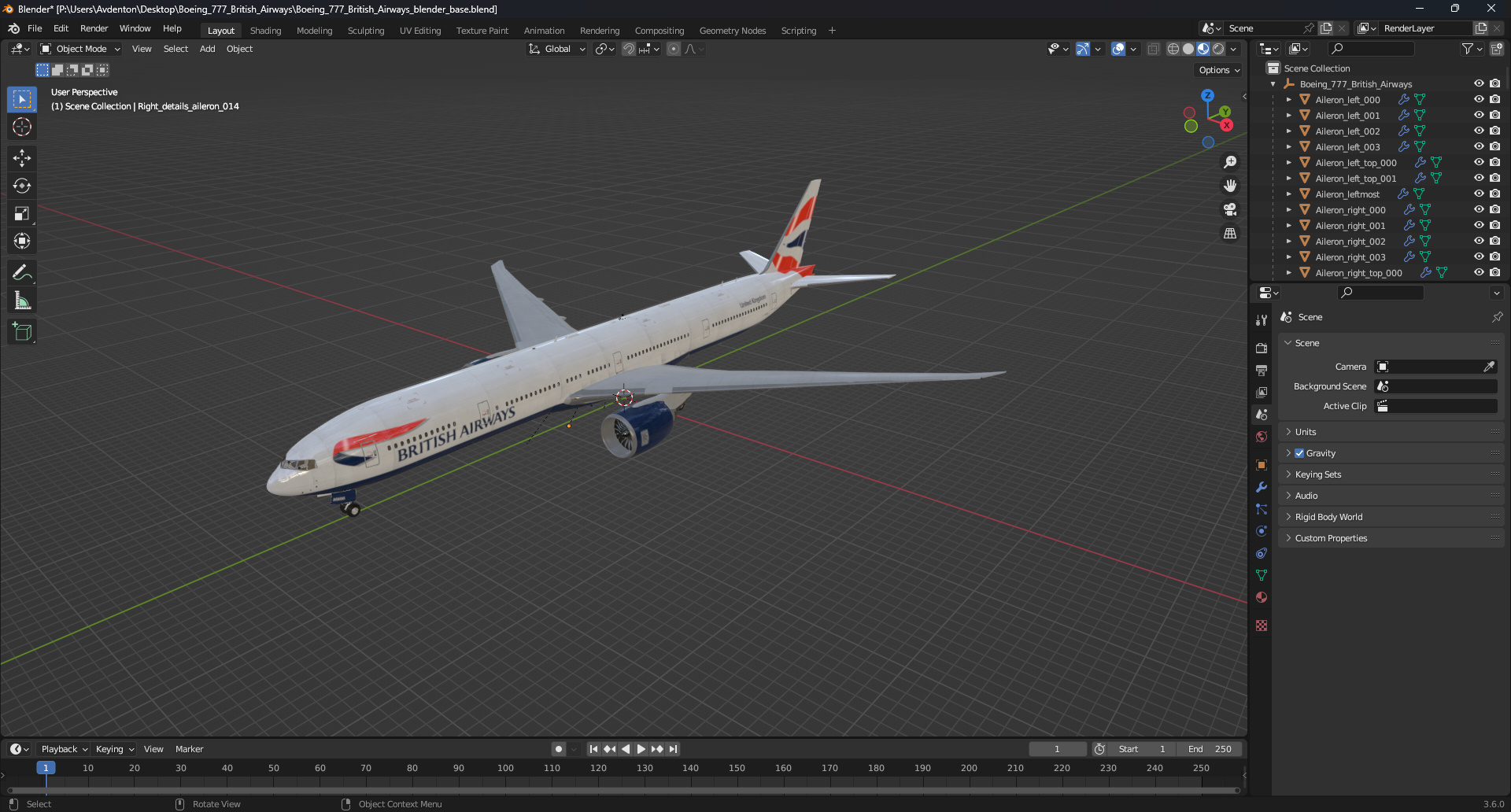Image resolution: width=1511 pixels, height=812 pixels.
Task: Activate the Add Cube tool
Action: 22,331
